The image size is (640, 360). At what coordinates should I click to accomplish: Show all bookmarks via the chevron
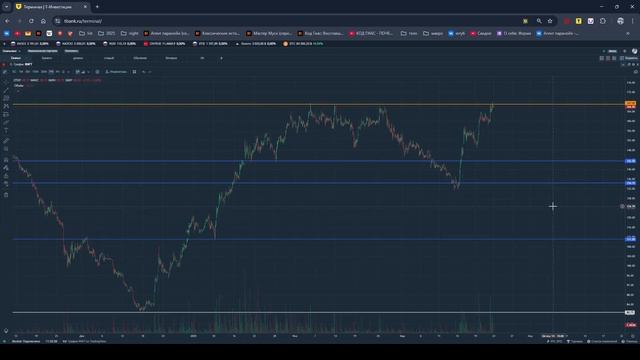pyautogui.click(x=627, y=33)
